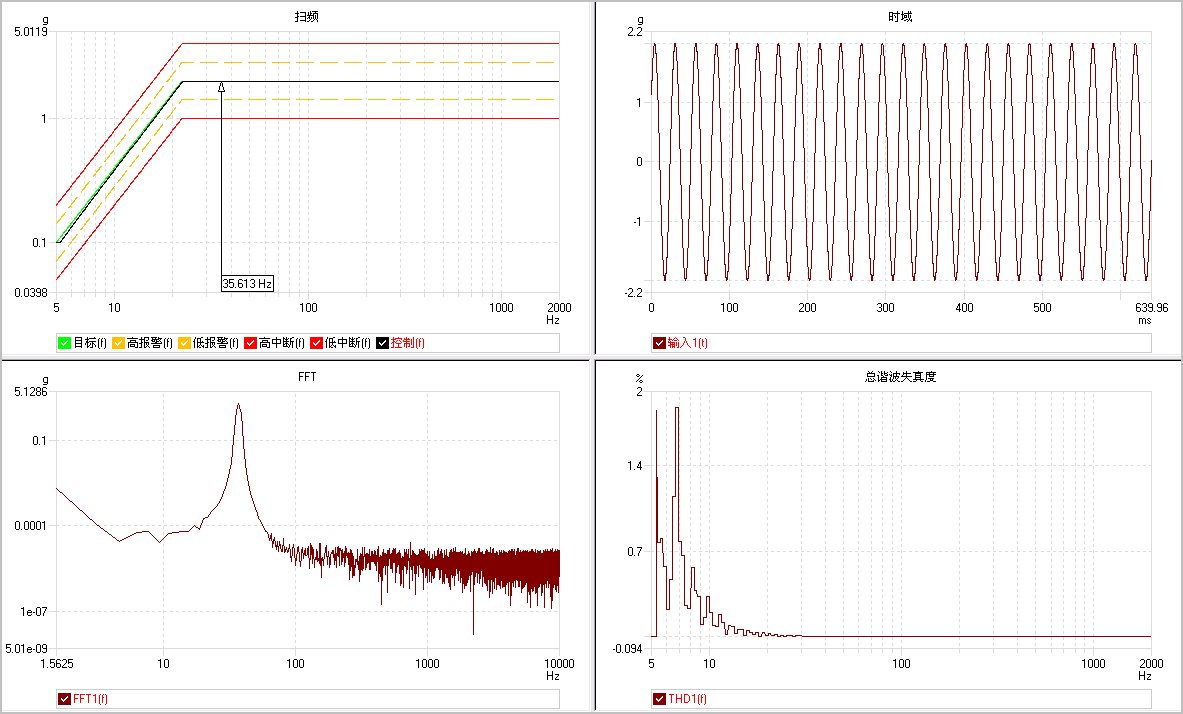Click the 扫频 chart title
Image resolution: width=1183 pixels, height=714 pixels.
click(x=306, y=17)
